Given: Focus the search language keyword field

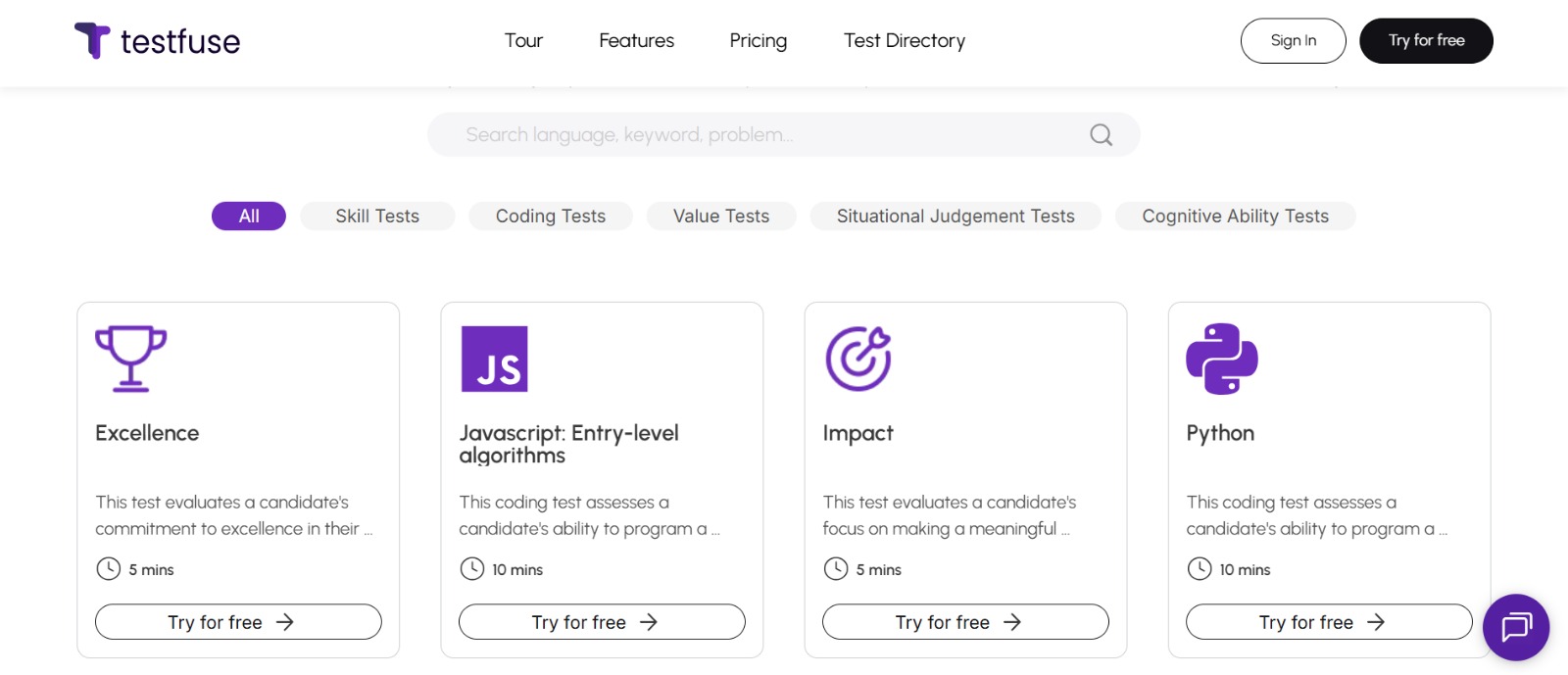Looking at the screenshot, I should pyautogui.click(x=764, y=135).
